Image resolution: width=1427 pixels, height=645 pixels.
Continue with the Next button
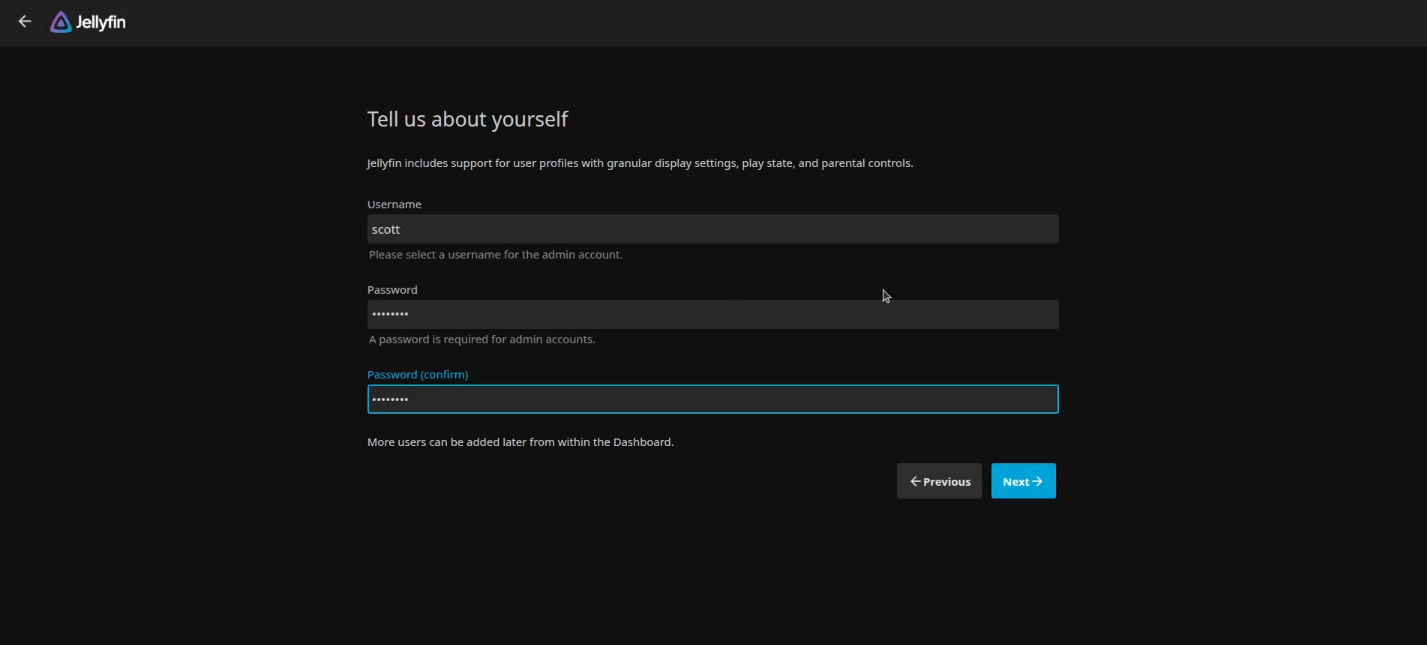1023,481
